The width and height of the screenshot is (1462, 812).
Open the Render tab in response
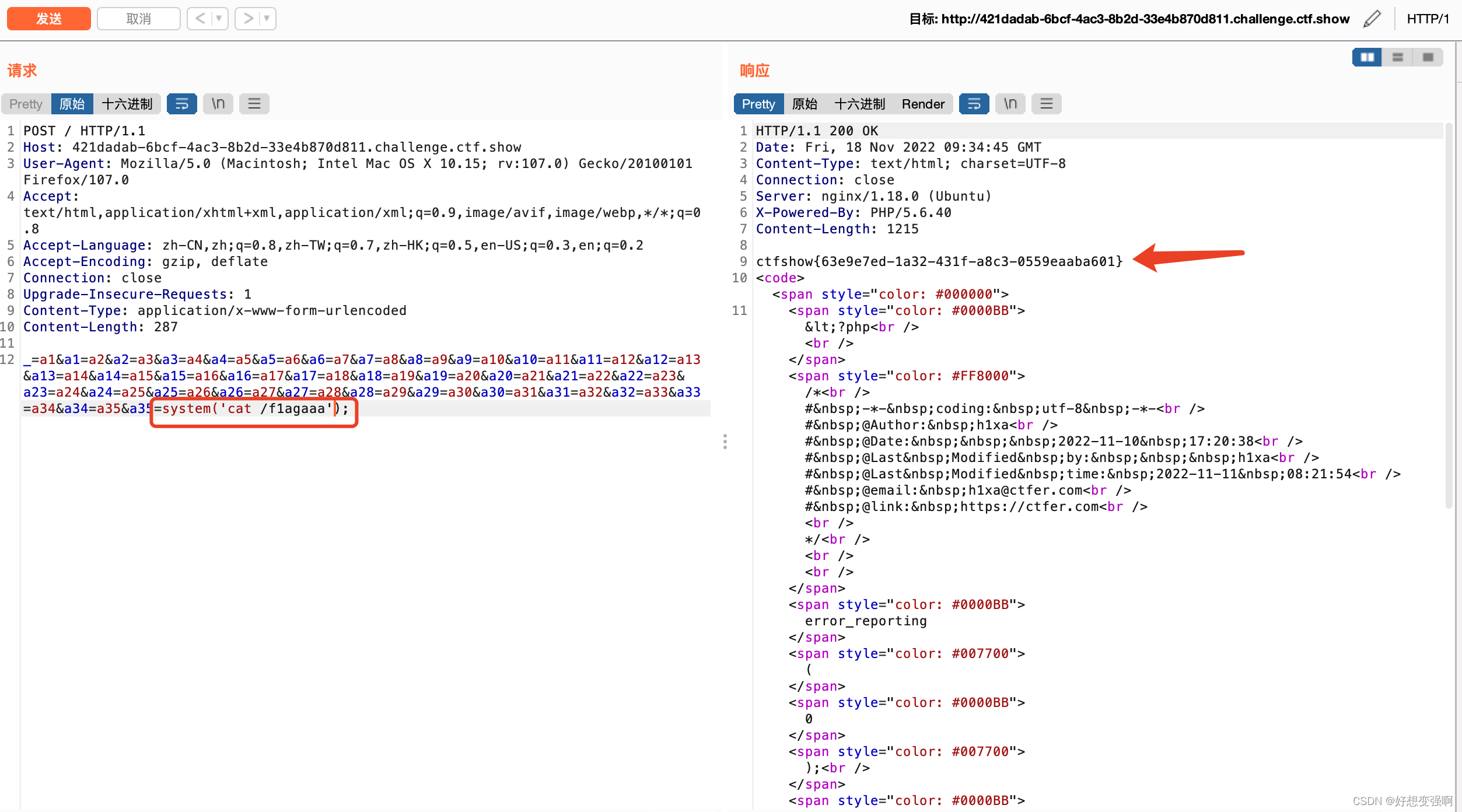923,104
